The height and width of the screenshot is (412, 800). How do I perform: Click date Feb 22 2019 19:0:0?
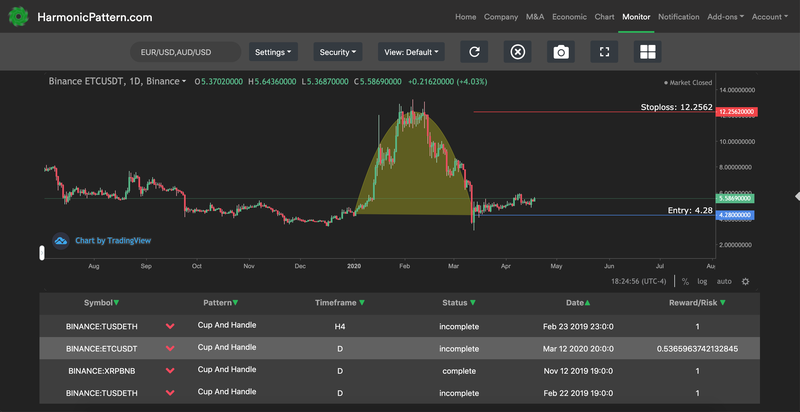point(579,394)
